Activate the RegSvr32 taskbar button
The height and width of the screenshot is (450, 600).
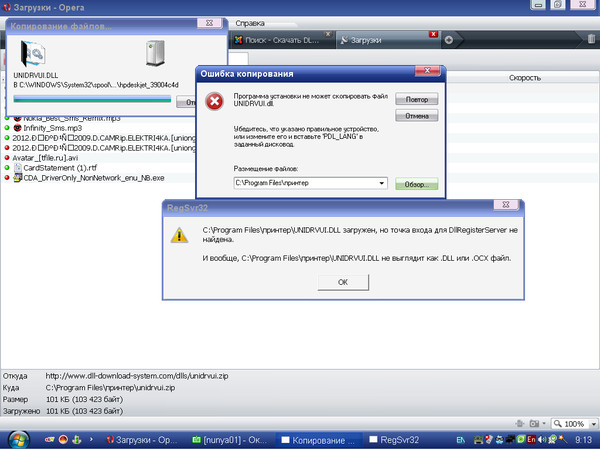[x=395, y=440]
